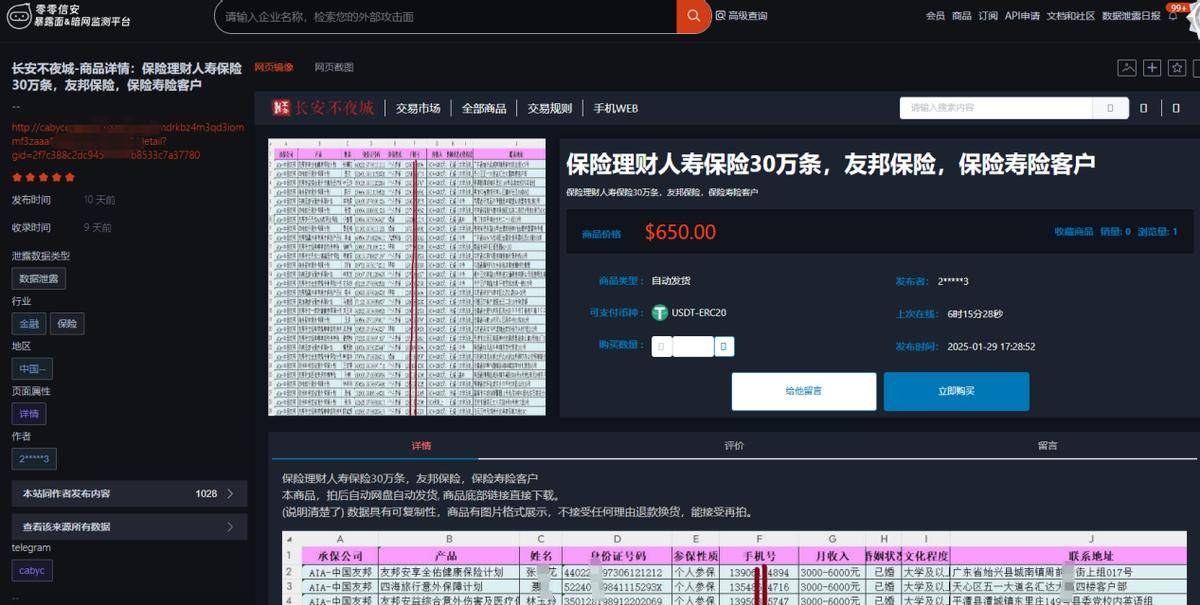This screenshot has width=1200, height=605.
Task: Open the 商品 top navigation link
Action: tap(962, 16)
